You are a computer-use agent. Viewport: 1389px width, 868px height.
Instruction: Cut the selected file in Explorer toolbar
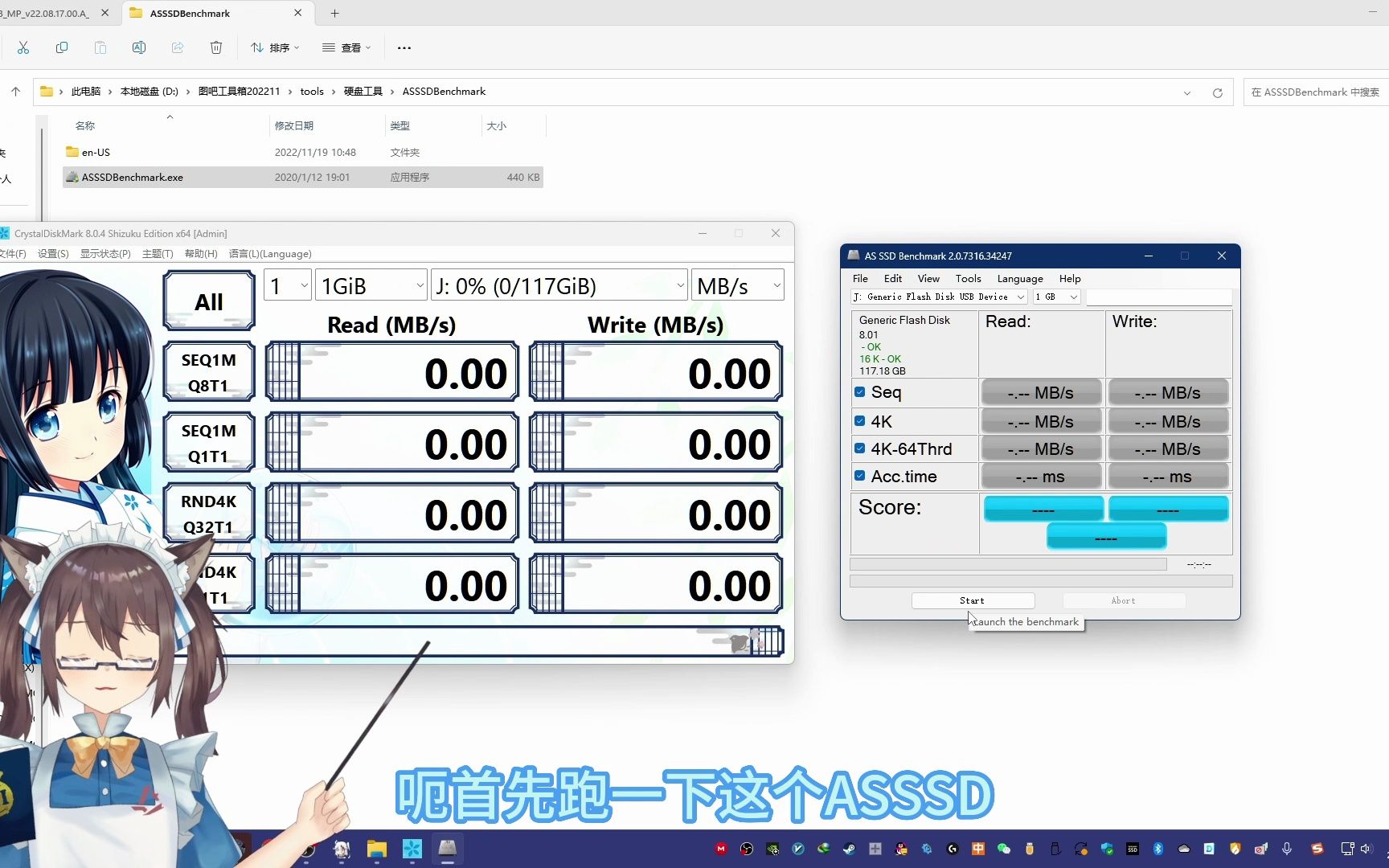pyautogui.click(x=23, y=47)
